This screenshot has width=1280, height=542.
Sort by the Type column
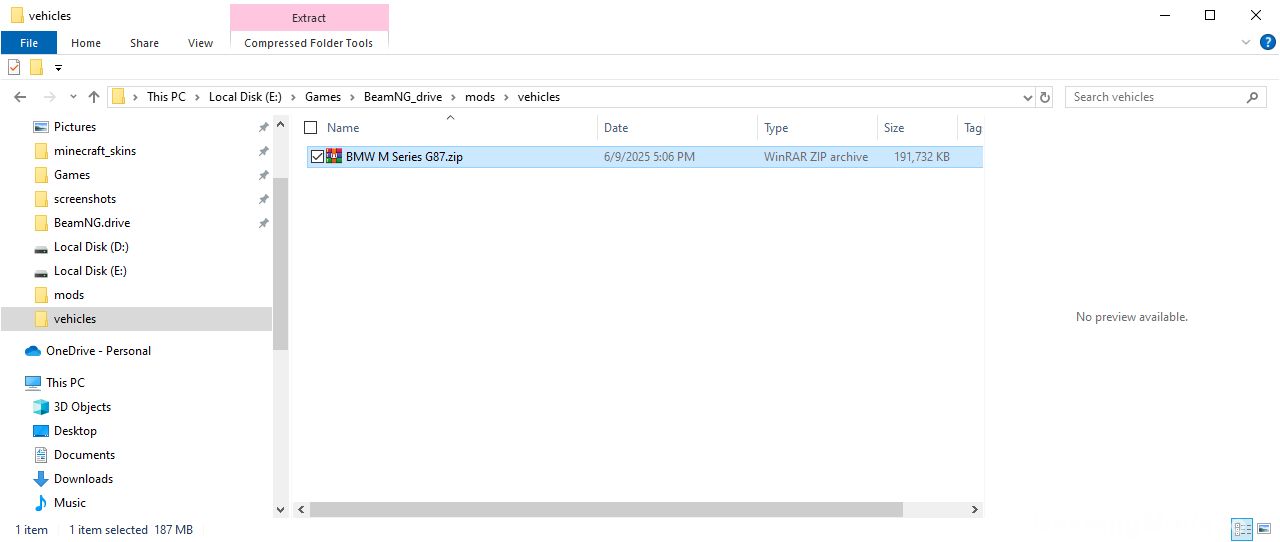click(776, 127)
